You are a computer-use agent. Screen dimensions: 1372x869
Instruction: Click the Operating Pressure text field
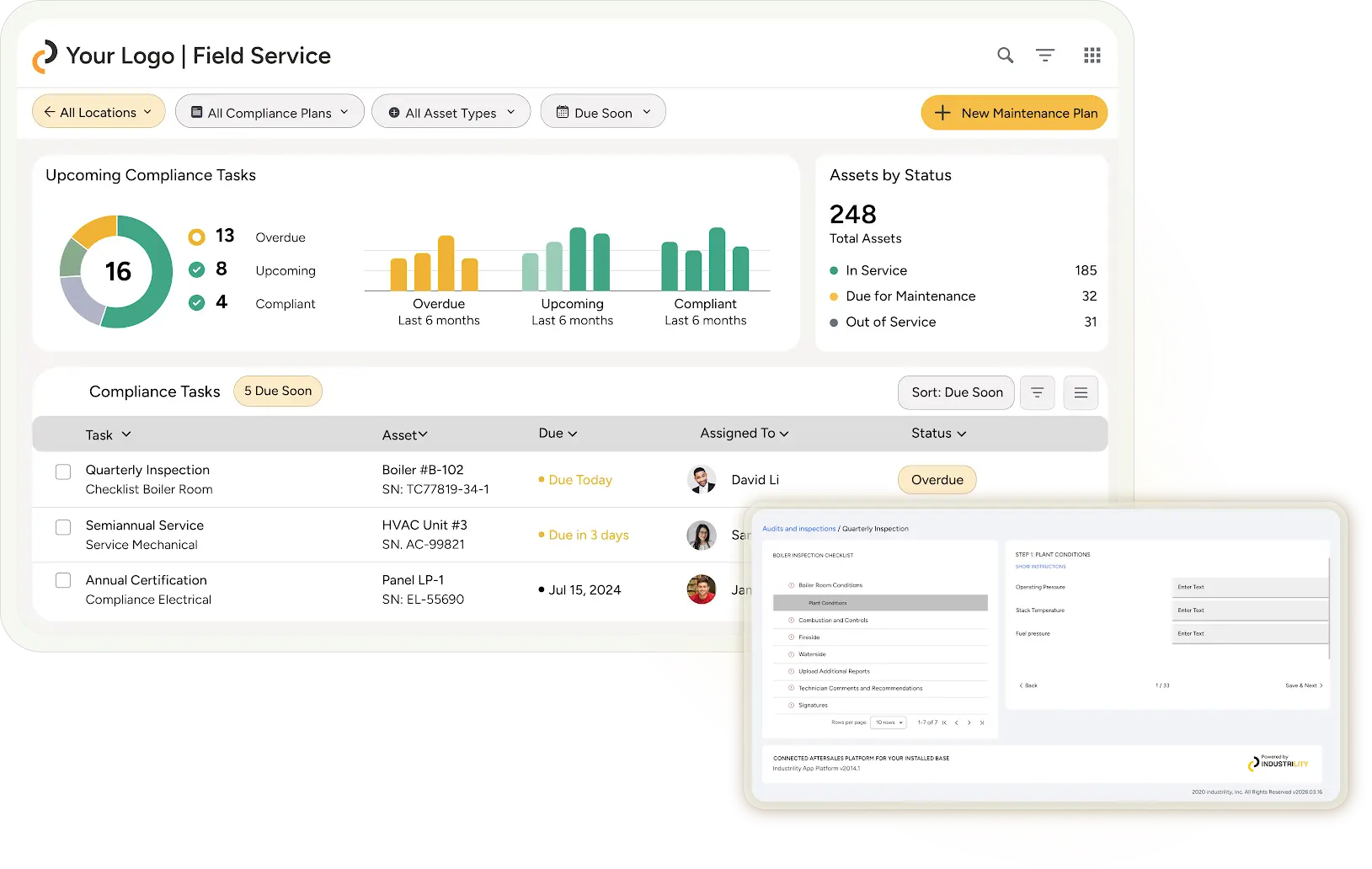1249,587
